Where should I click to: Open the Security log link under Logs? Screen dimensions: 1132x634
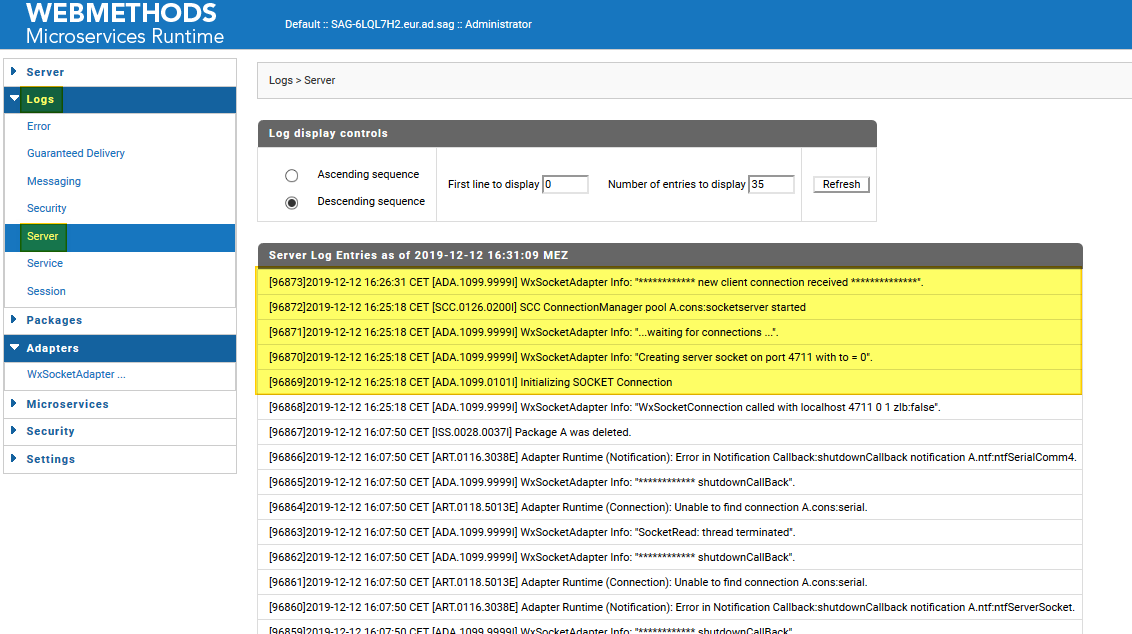click(x=47, y=208)
